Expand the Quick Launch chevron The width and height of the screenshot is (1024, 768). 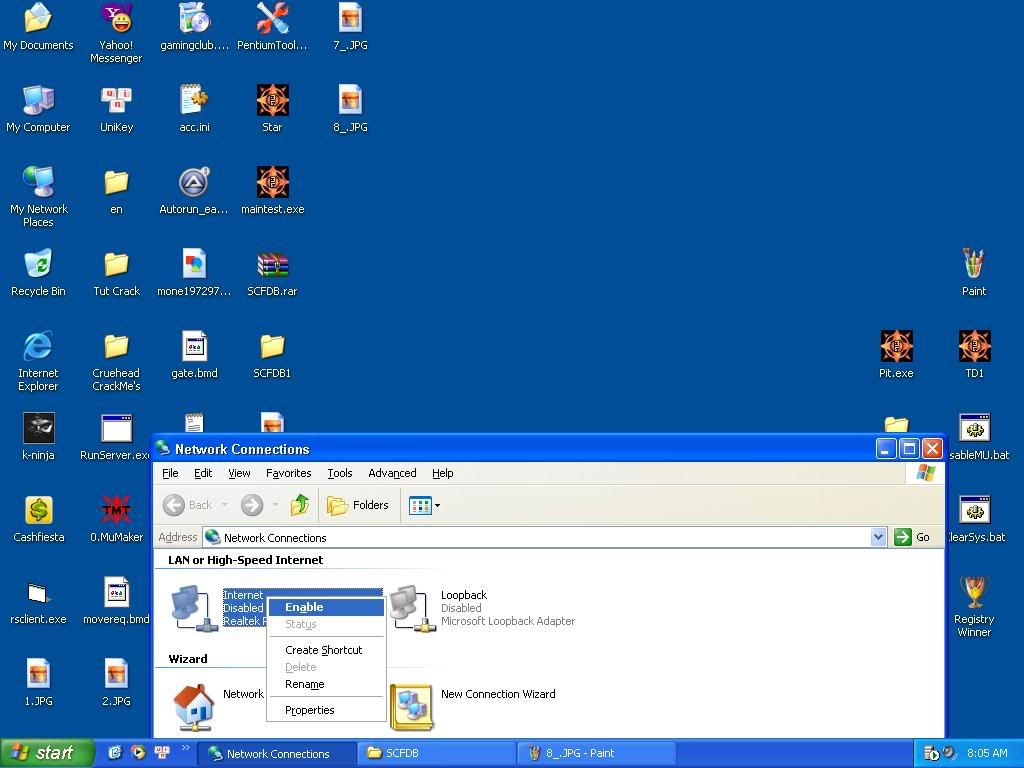(x=186, y=748)
